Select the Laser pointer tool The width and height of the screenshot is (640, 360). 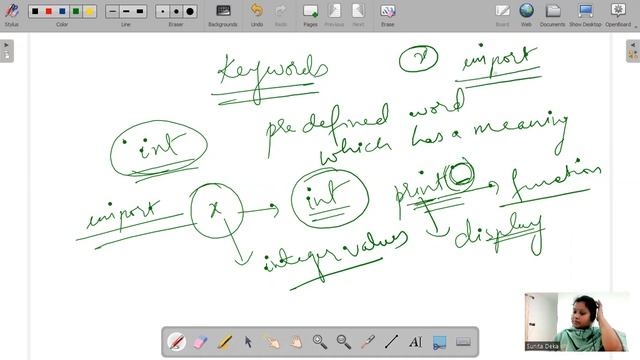pyautogui.click(x=368, y=342)
